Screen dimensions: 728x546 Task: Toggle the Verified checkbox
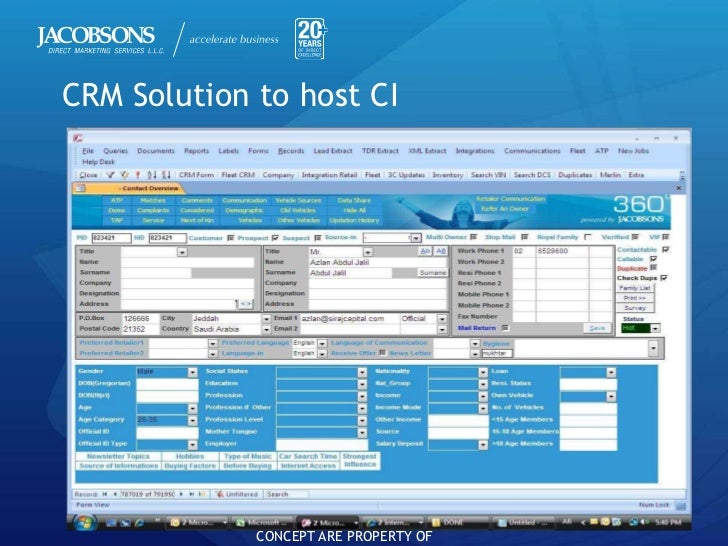click(x=636, y=237)
